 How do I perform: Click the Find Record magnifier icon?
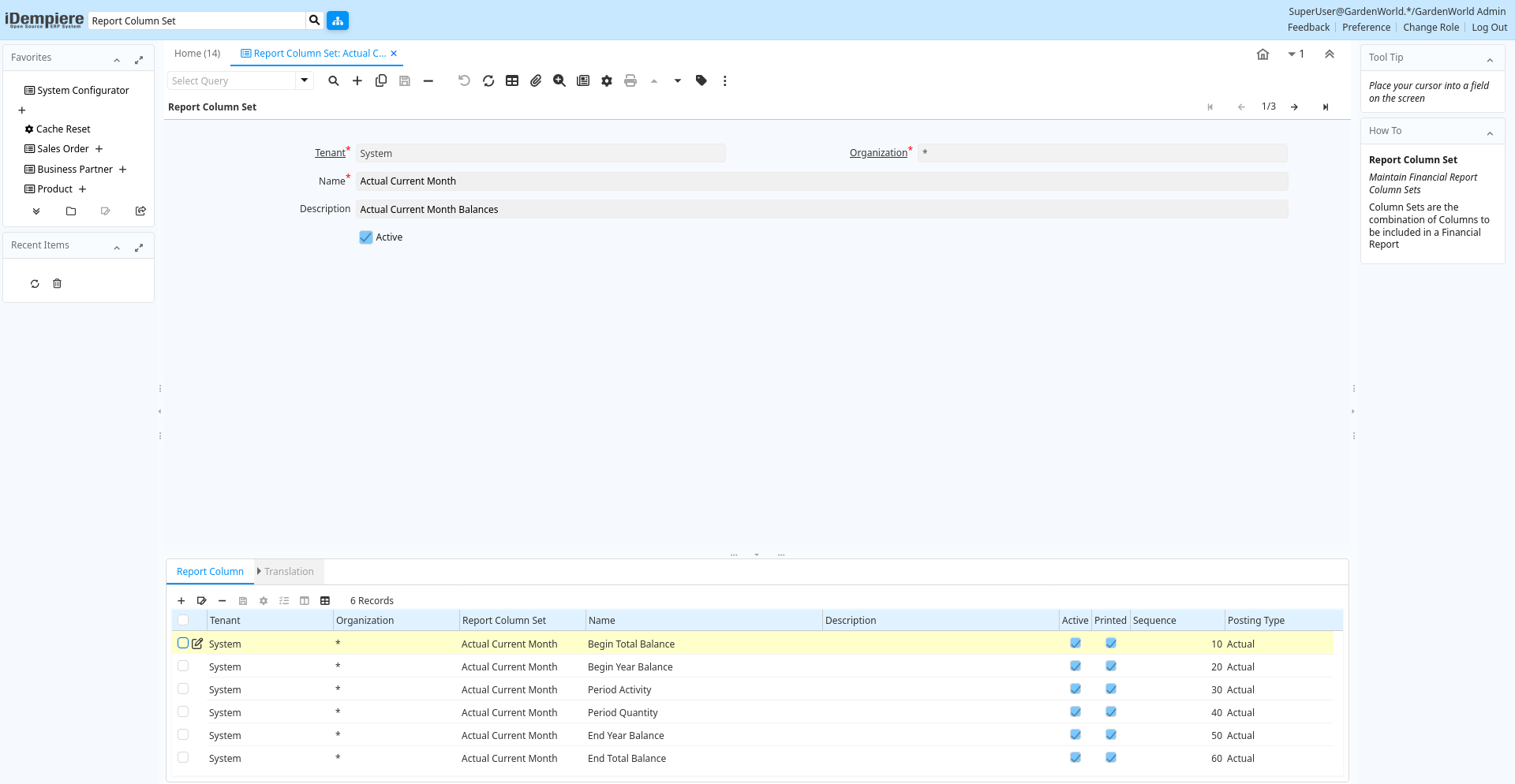[334, 80]
